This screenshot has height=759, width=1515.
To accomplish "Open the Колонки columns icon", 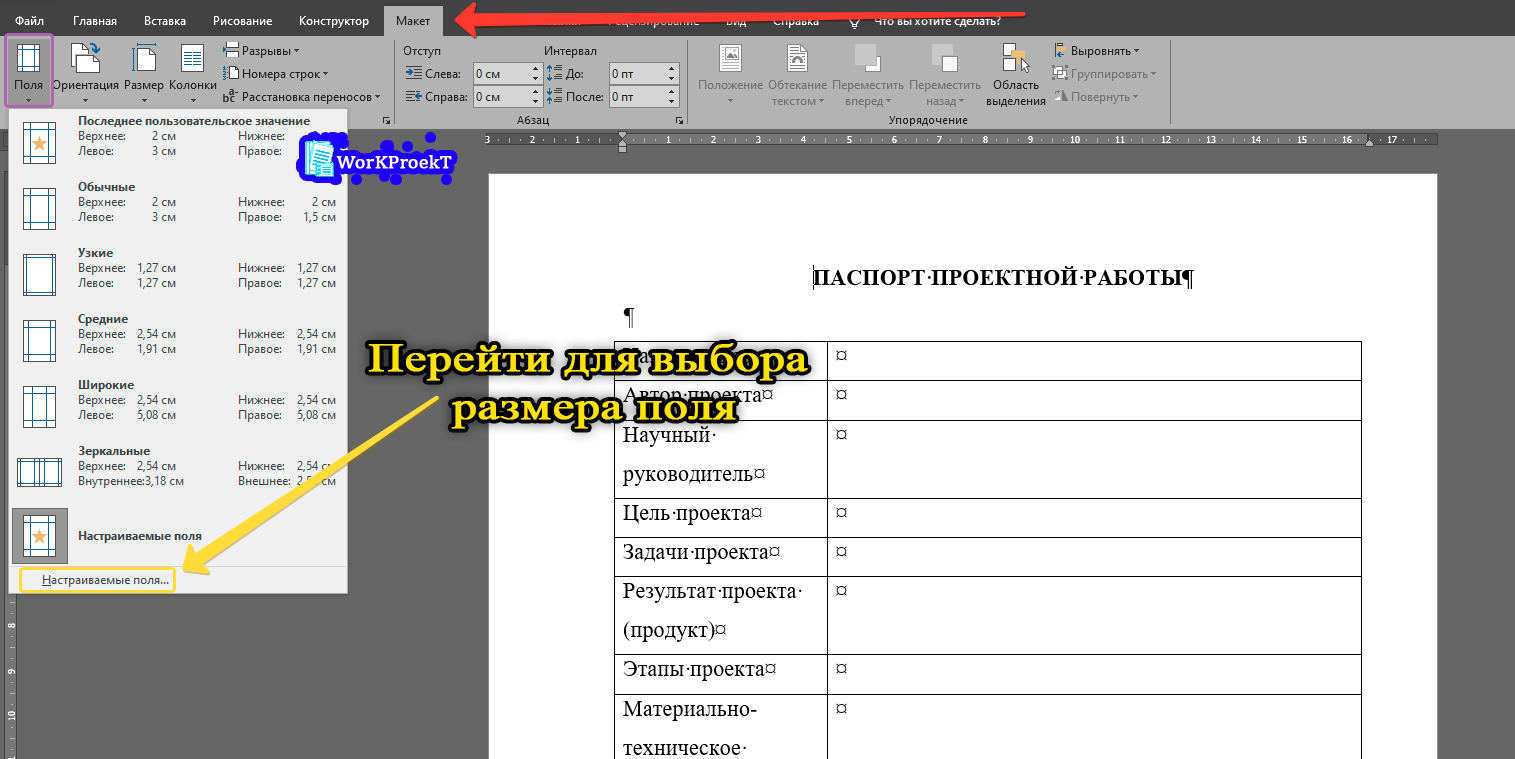I will (x=192, y=62).
